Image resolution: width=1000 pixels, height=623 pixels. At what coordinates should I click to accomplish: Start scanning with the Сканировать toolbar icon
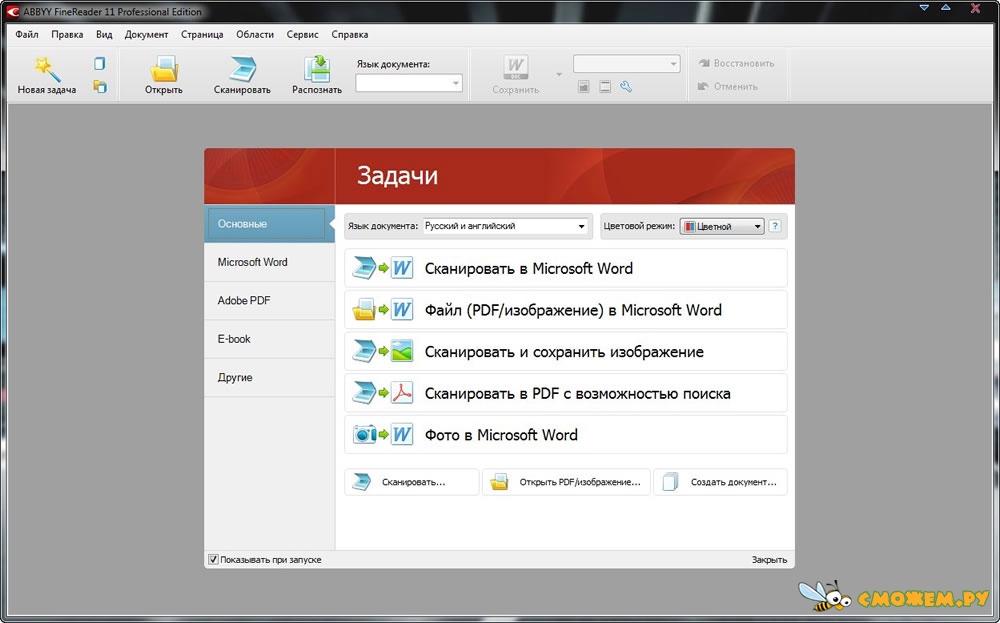242,69
